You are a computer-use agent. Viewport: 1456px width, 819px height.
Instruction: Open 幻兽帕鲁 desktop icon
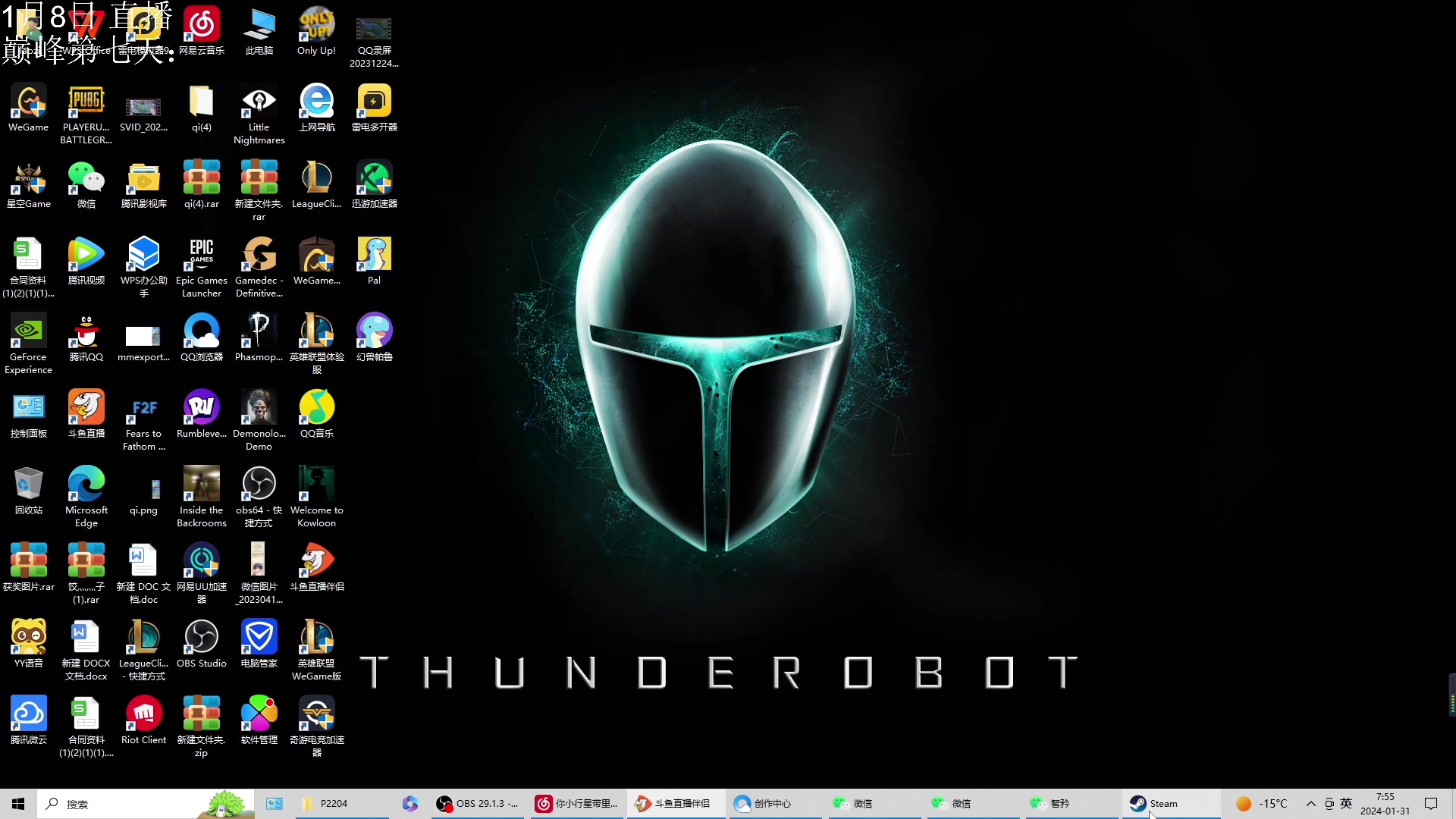click(x=374, y=338)
